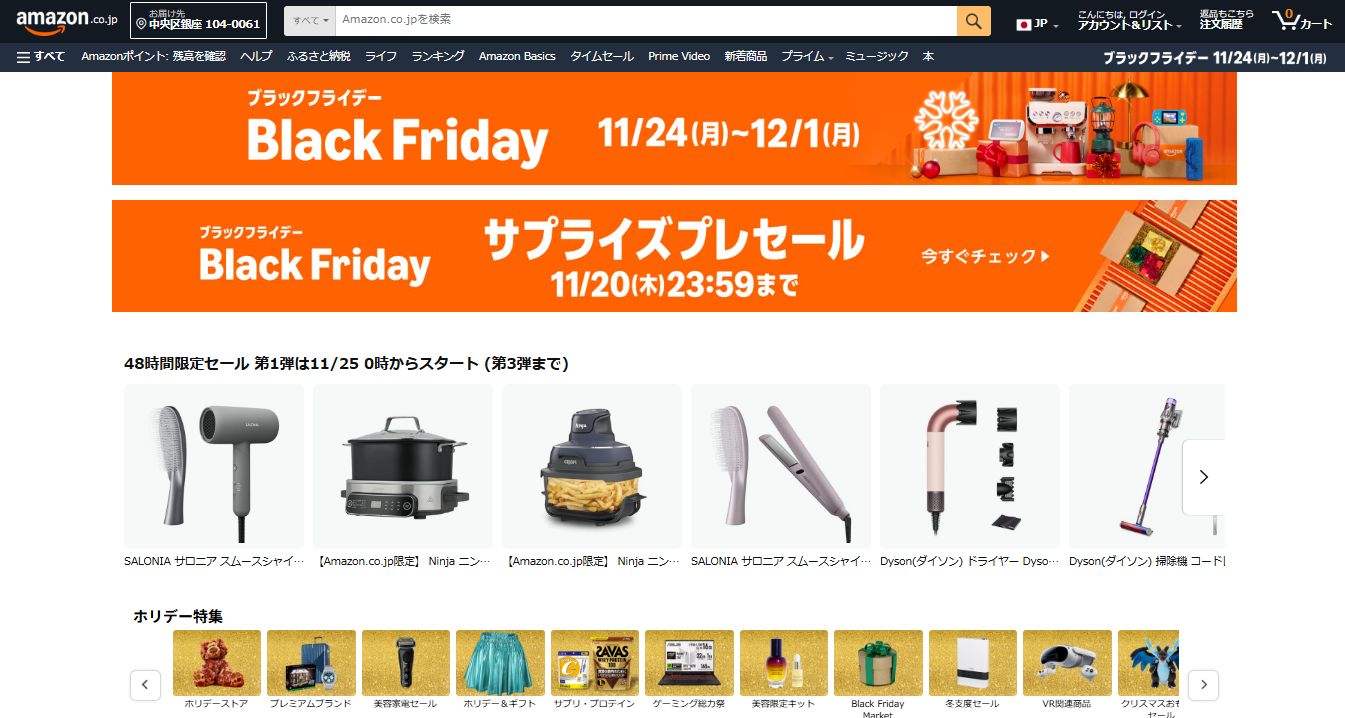
Task: Open タイムセール in the navigation bar
Action: [x=602, y=56]
